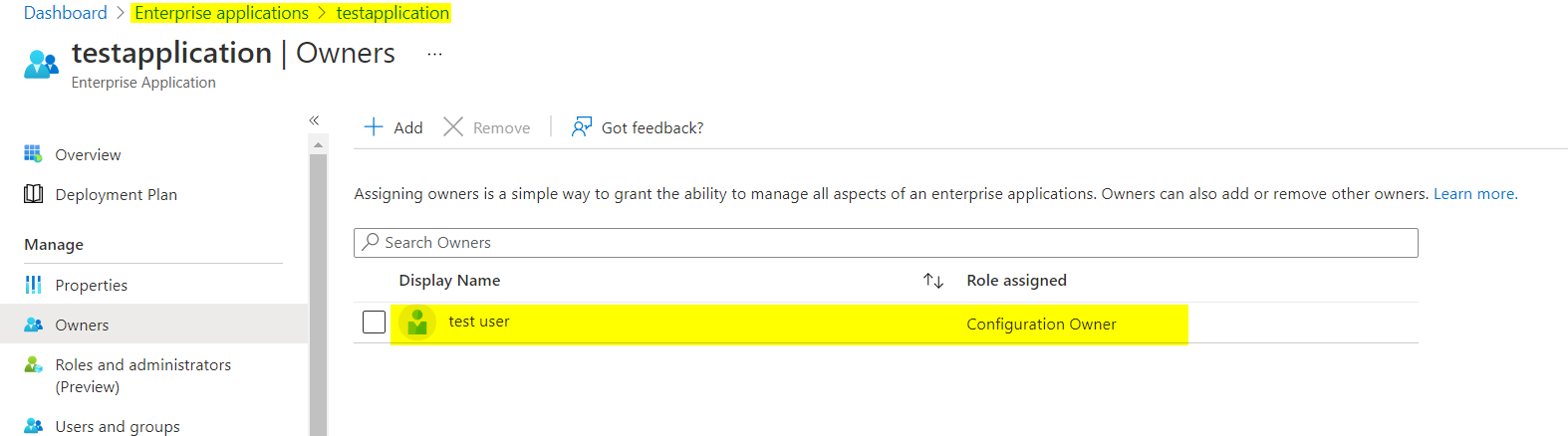Go to Users and groups section
The width and height of the screenshot is (1568, 436).
(x=118, y=426)
